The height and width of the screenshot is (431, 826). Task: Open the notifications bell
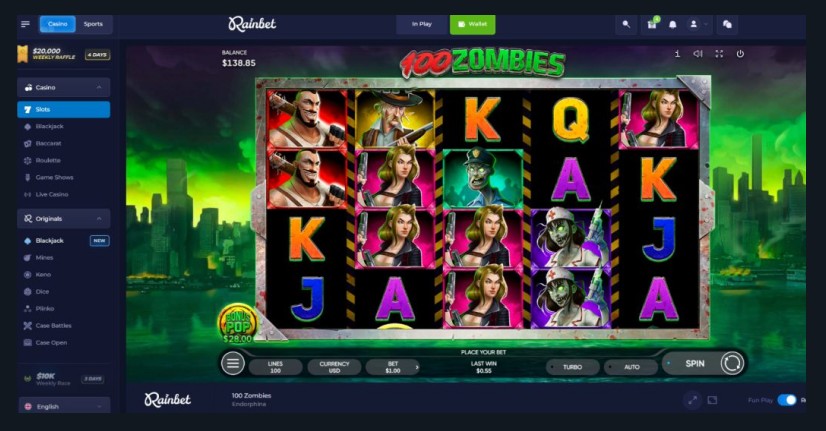pyautogui.click(x=673, y=25)
